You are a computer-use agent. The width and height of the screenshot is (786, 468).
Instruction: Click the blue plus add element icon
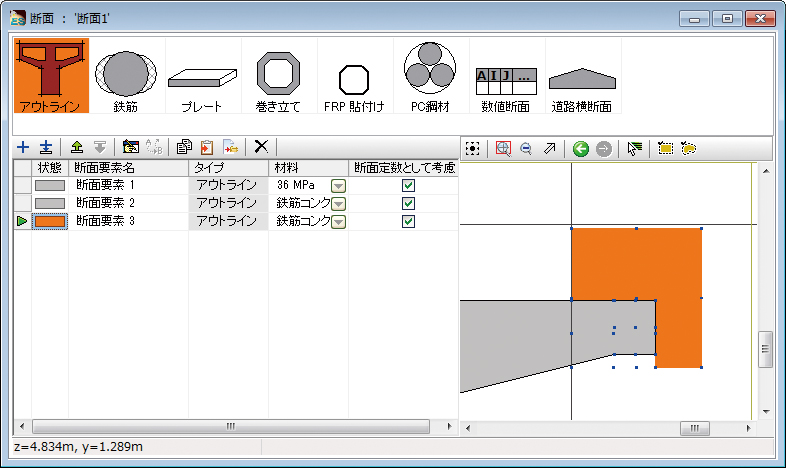point(23,147)
